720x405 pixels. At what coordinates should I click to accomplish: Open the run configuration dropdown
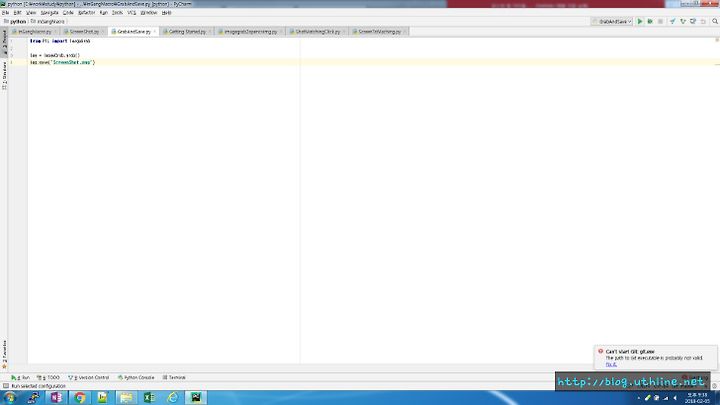(x=612, y=22)
